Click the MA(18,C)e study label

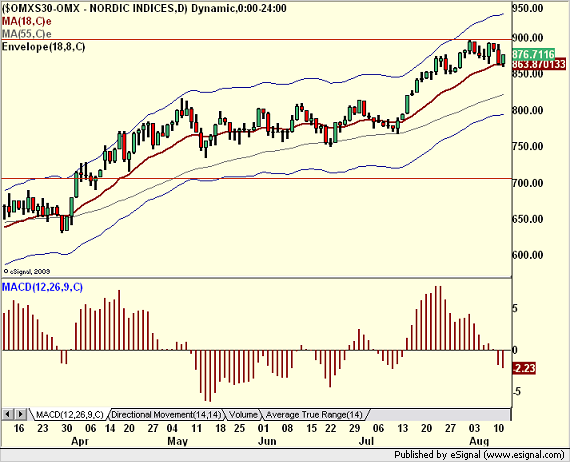pyautogui.click(x=27, y=21)
